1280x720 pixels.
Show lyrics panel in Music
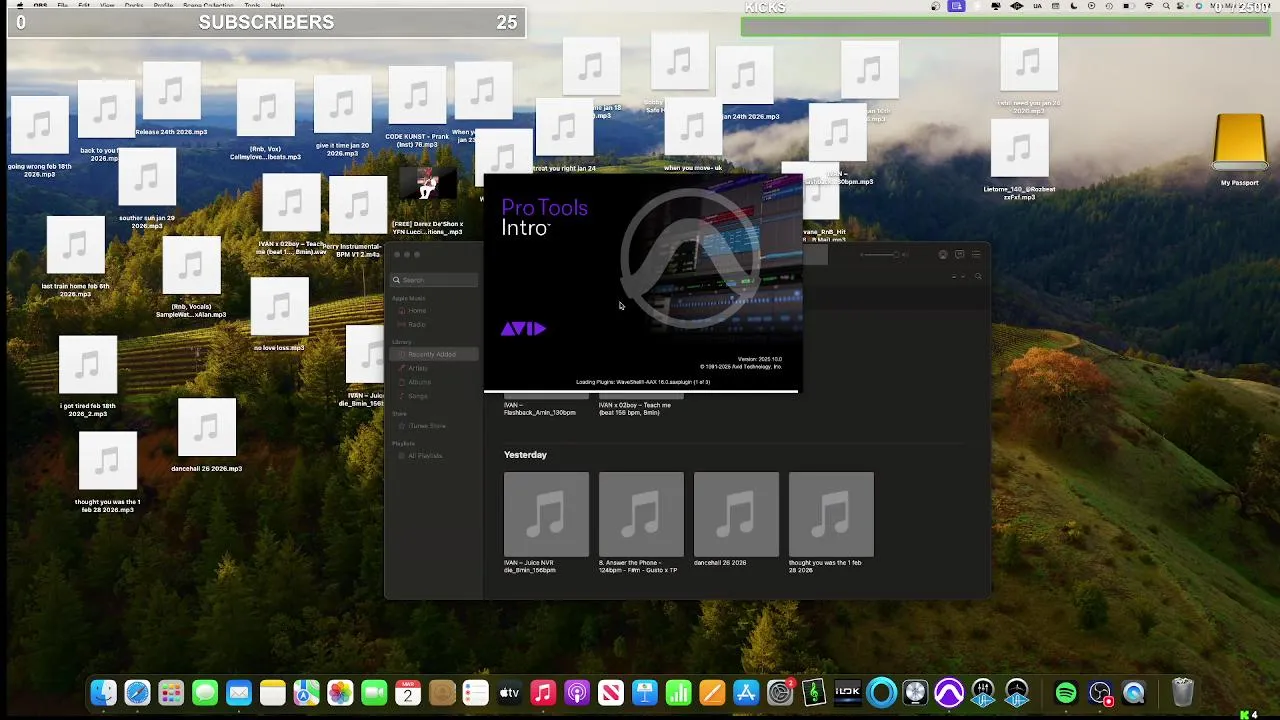tap(959, 255)
